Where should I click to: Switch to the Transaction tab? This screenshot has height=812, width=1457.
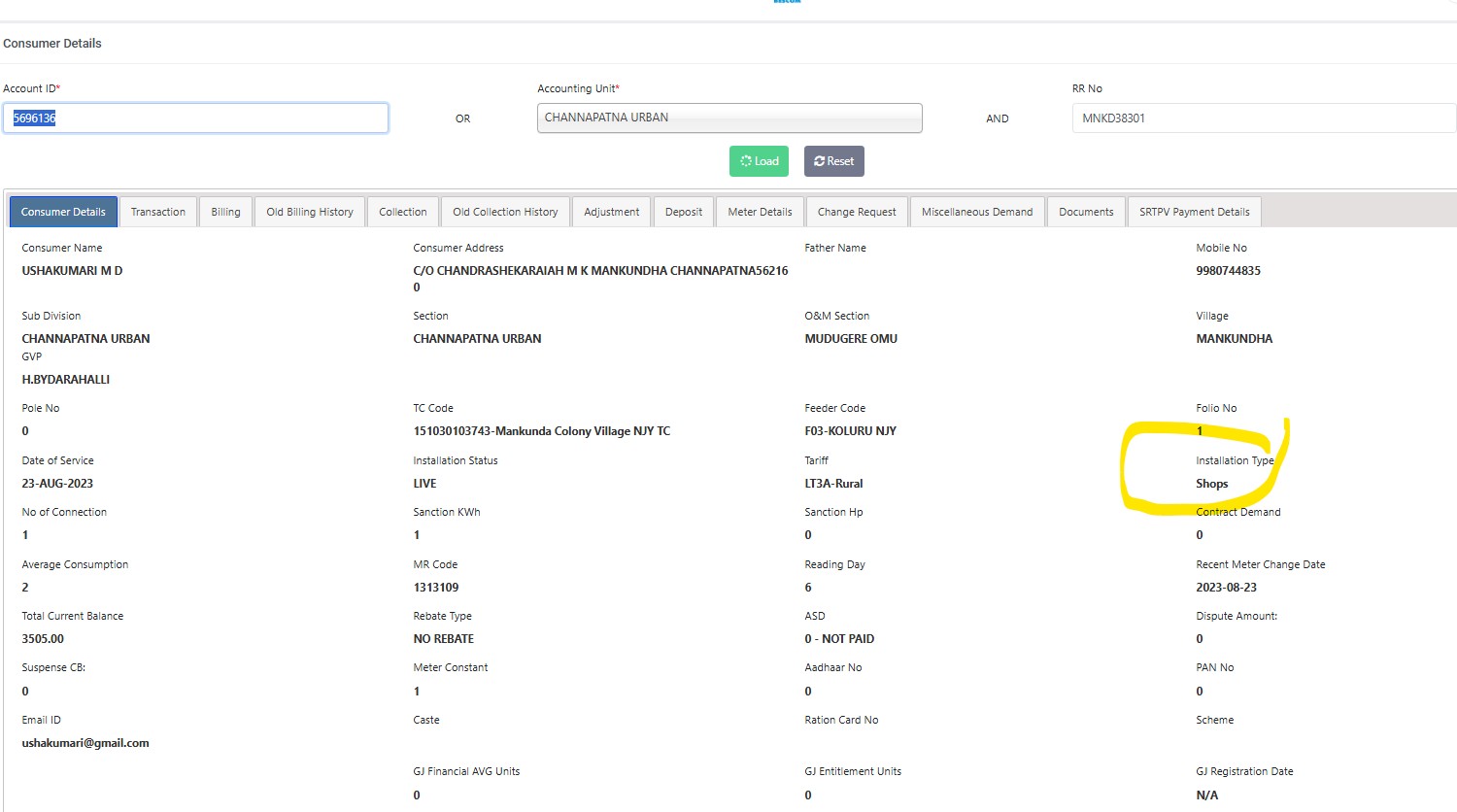coord(158,212)
